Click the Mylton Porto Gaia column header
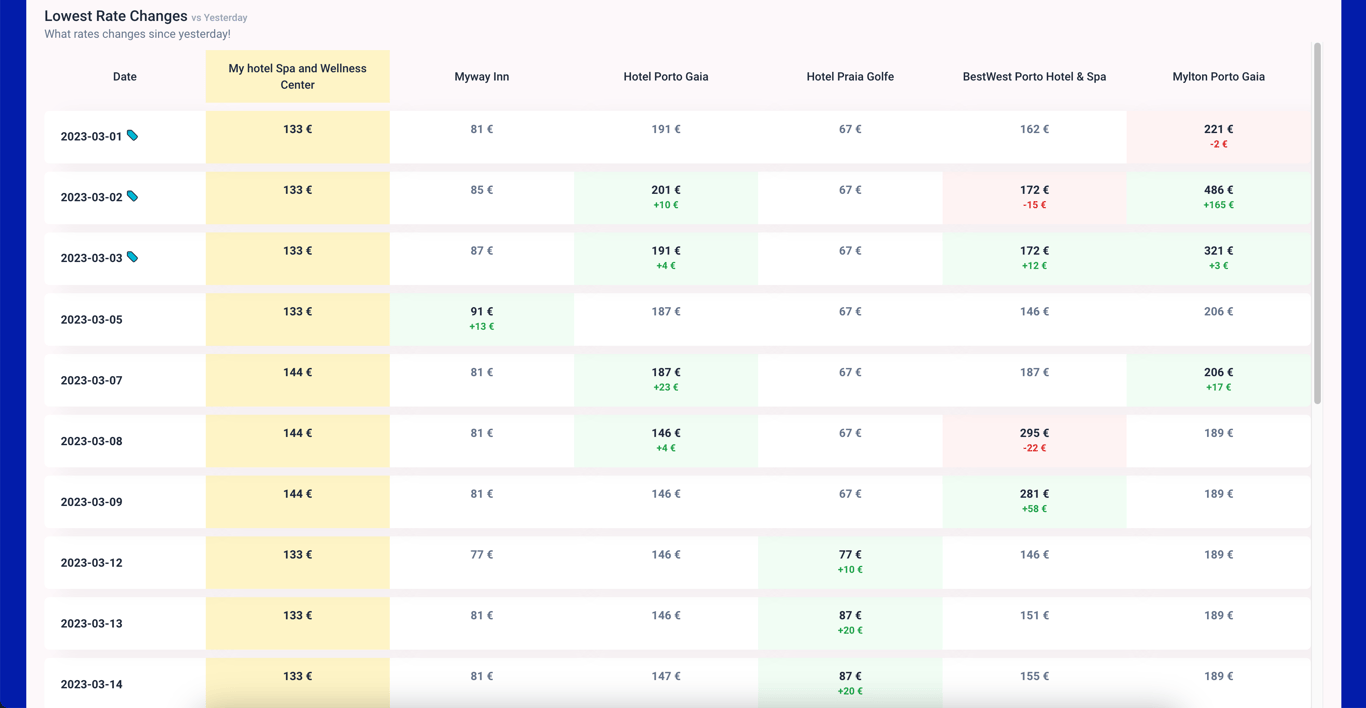This screenshot has height=708, width=1366. click(x=1218, y=77)
